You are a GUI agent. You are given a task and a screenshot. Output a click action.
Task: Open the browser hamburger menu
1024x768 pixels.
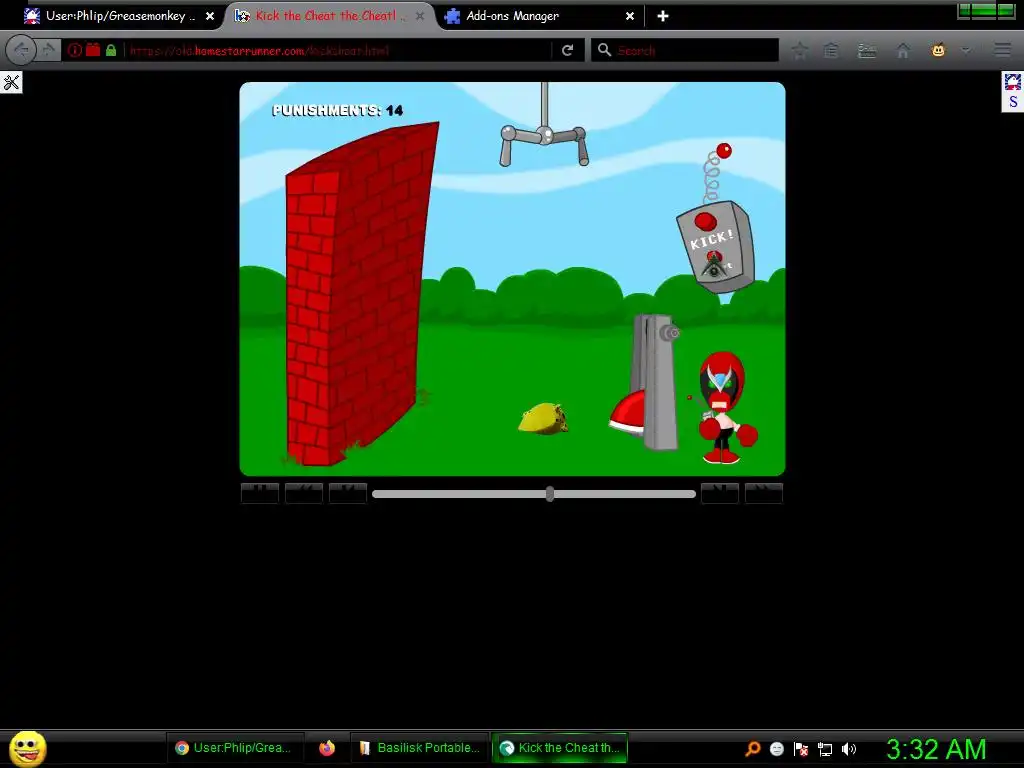(1002, 50)
